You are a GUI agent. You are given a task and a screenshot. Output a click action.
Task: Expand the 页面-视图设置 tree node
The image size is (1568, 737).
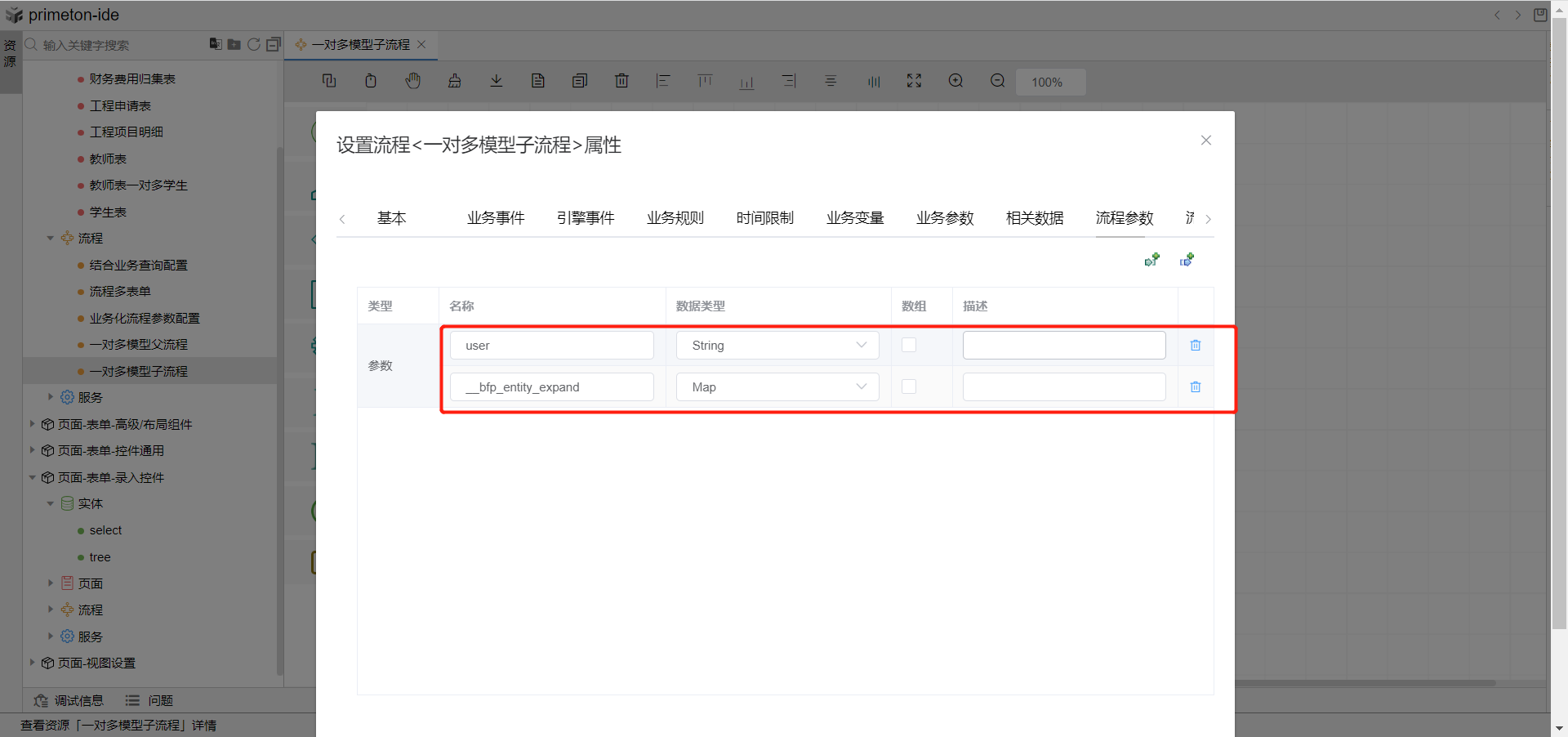[x=33, y=663]
